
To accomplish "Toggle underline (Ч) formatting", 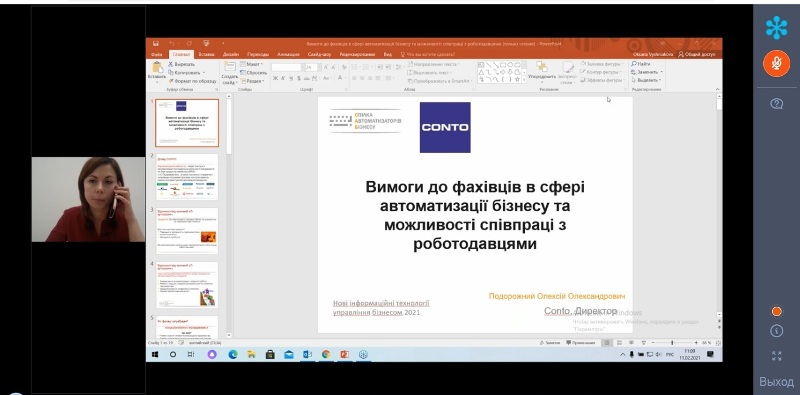I will point(291,78).
